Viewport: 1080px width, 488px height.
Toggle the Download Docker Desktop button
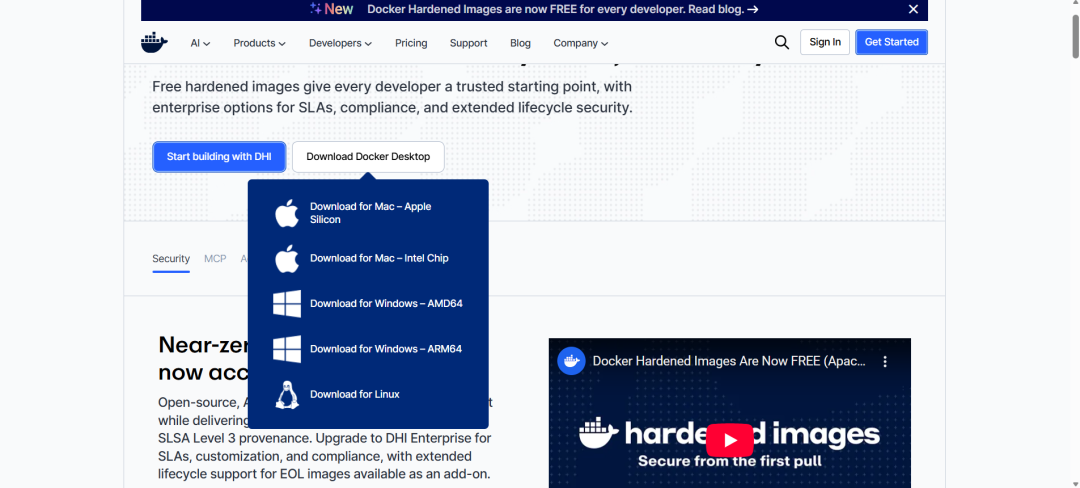pos(368,157)
